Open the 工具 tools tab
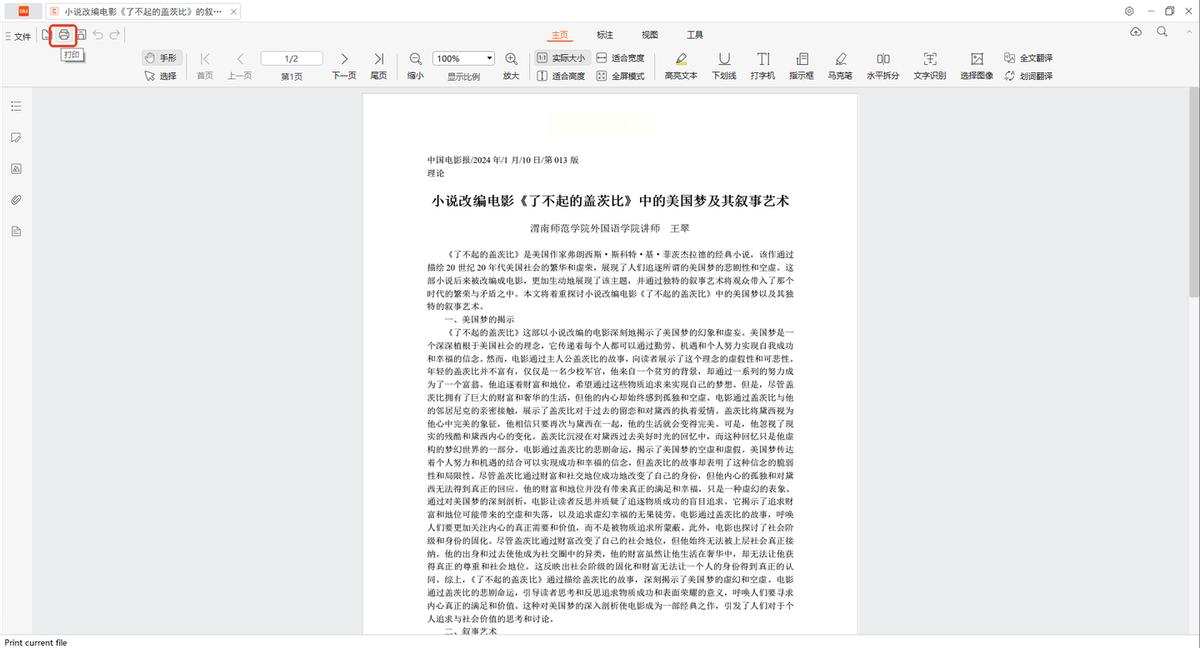 coord(695,33)
